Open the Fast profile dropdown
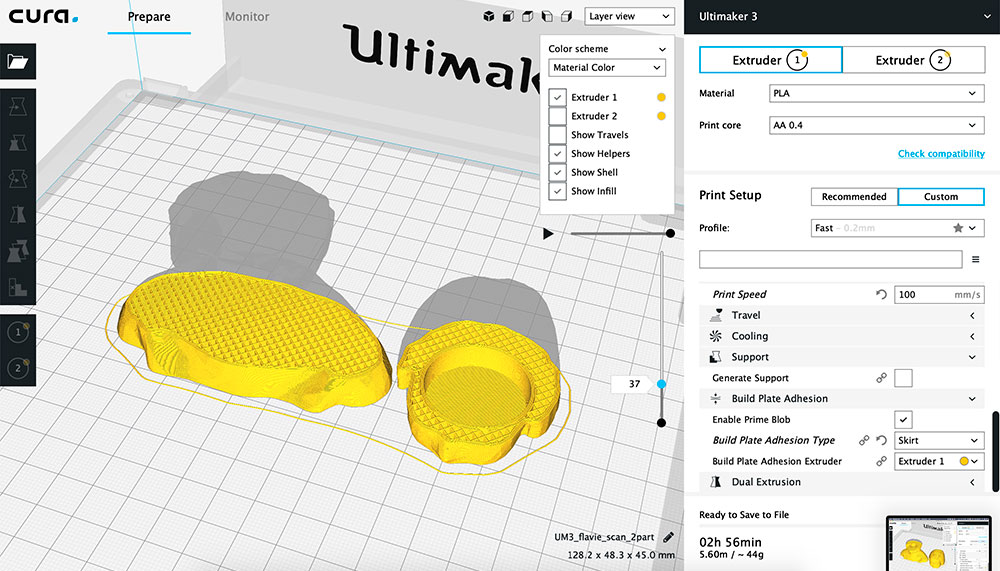This screenshot has height=571, width=1000. coord(897,228)
